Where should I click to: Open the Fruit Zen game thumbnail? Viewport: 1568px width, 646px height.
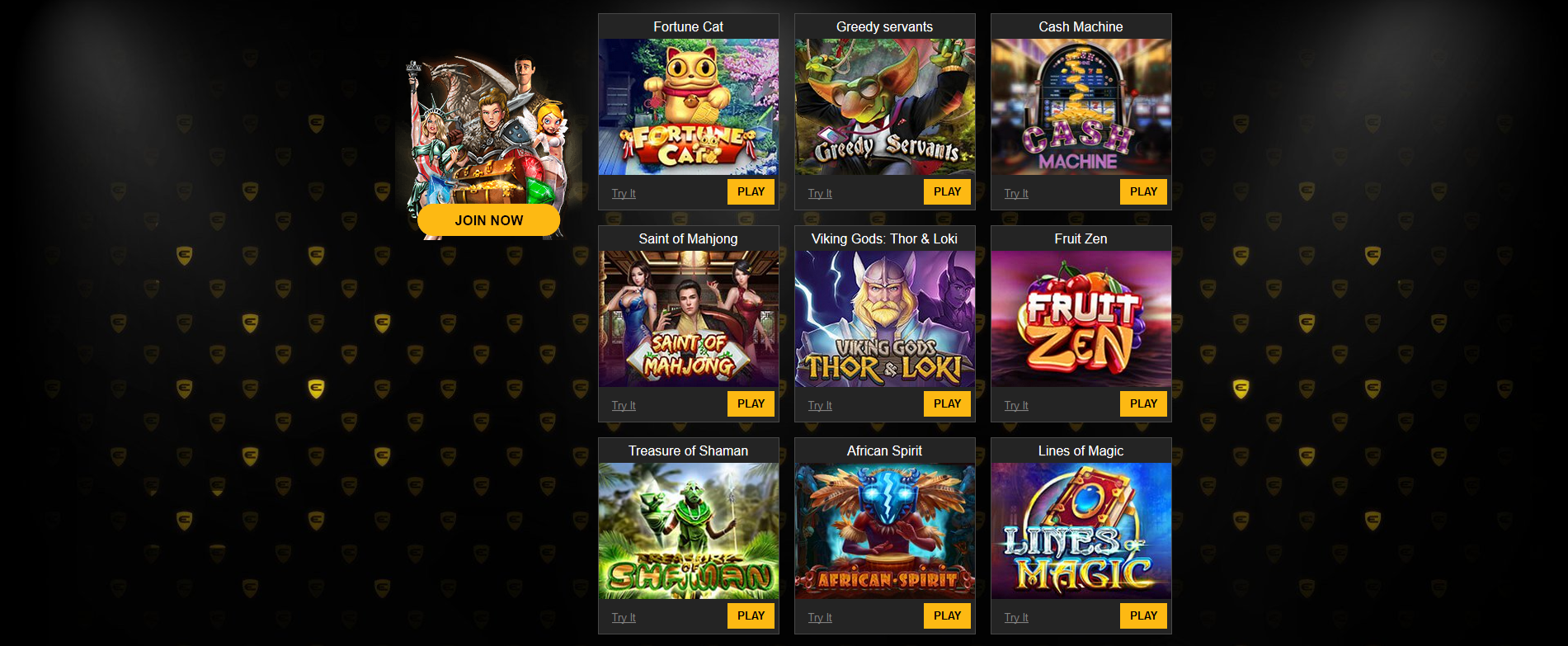1081,318
